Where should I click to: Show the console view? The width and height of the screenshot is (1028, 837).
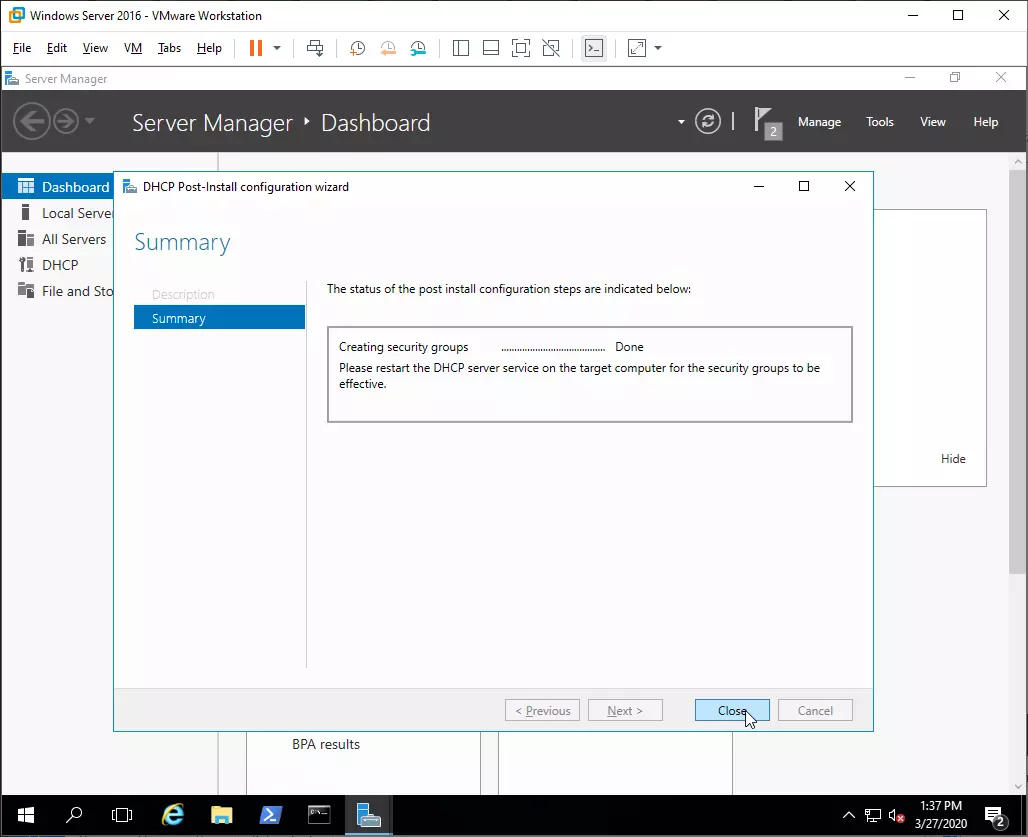click(594, 48)
